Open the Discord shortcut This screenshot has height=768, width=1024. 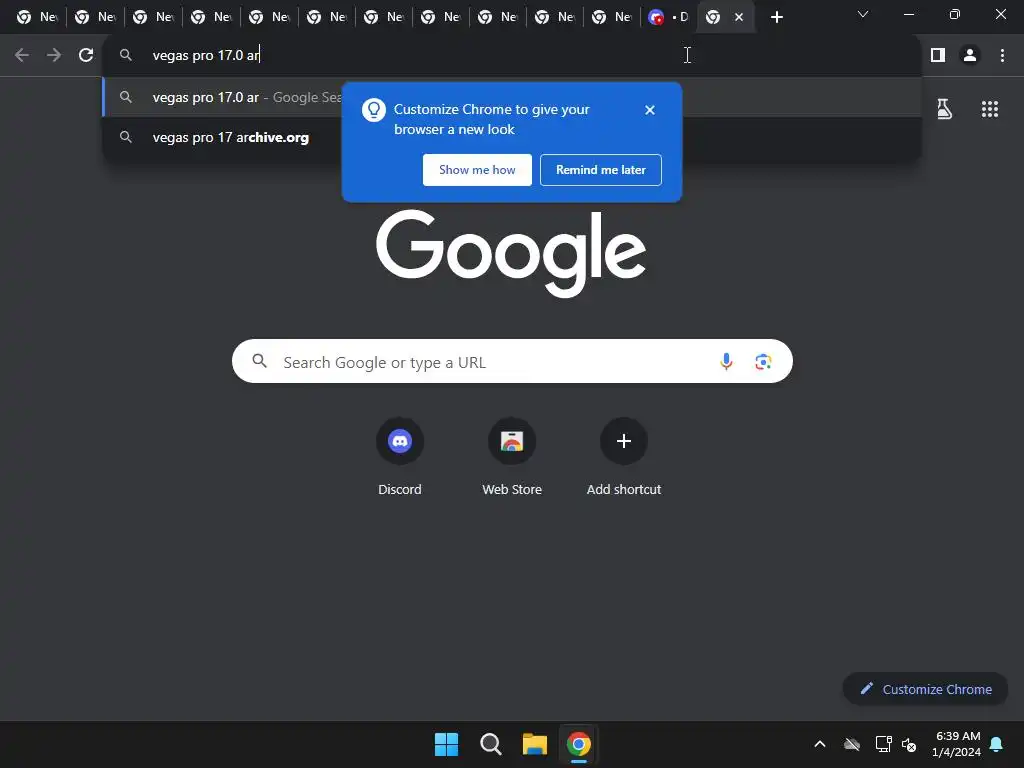click(x=400, y=456)
